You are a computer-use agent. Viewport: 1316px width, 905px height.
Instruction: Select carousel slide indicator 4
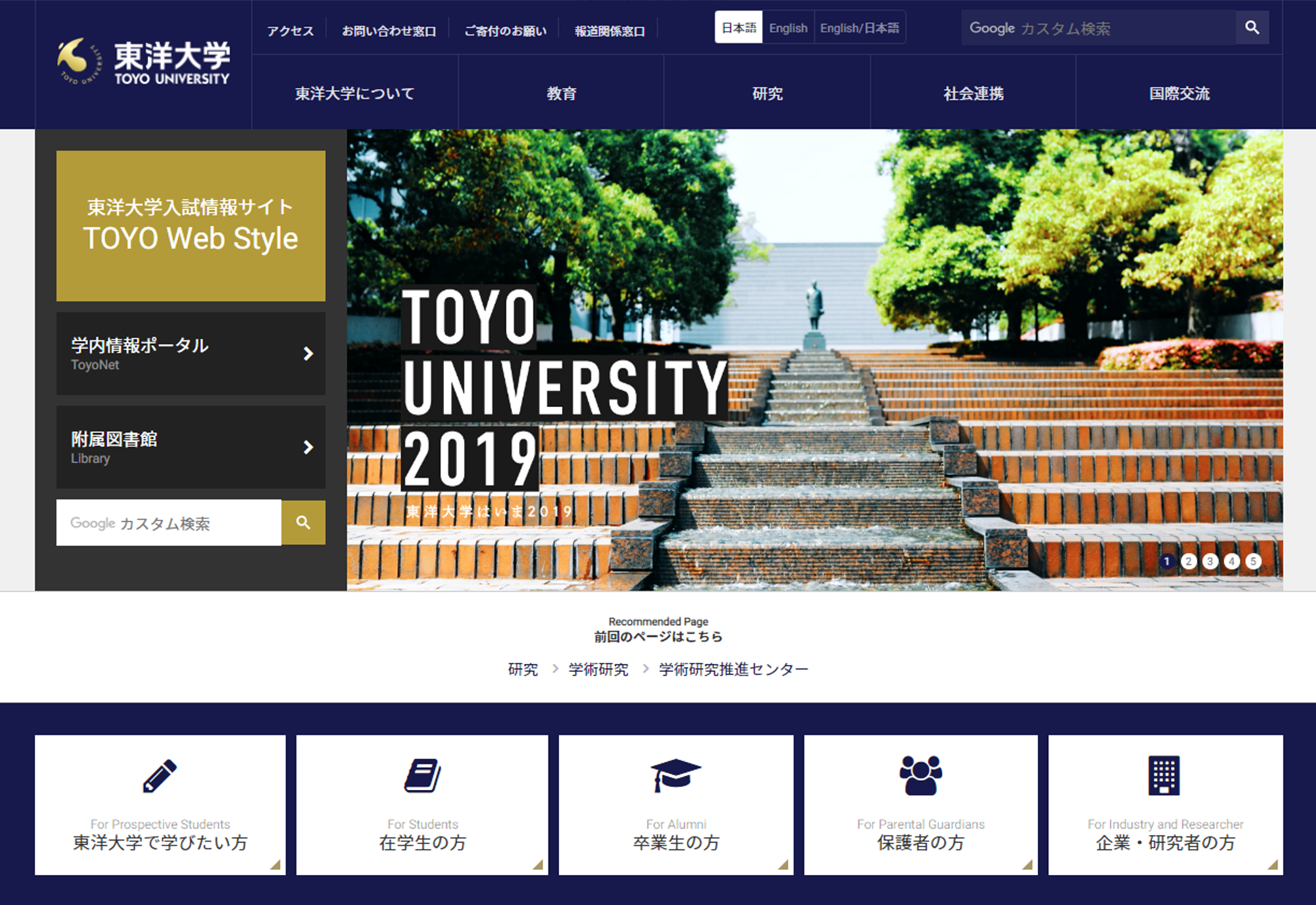[x=1232, y=562]
